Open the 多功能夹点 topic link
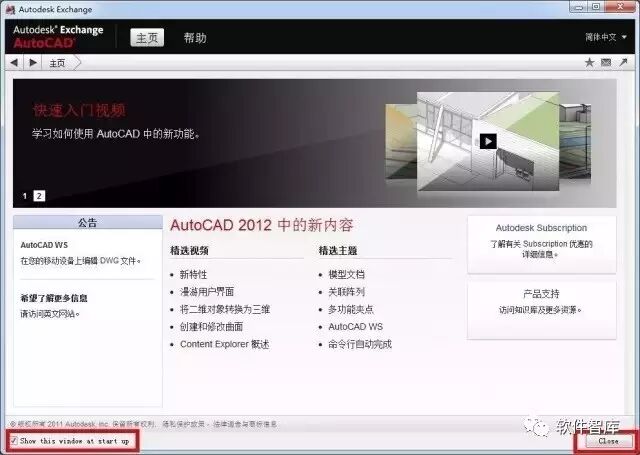 click(351, 309)
